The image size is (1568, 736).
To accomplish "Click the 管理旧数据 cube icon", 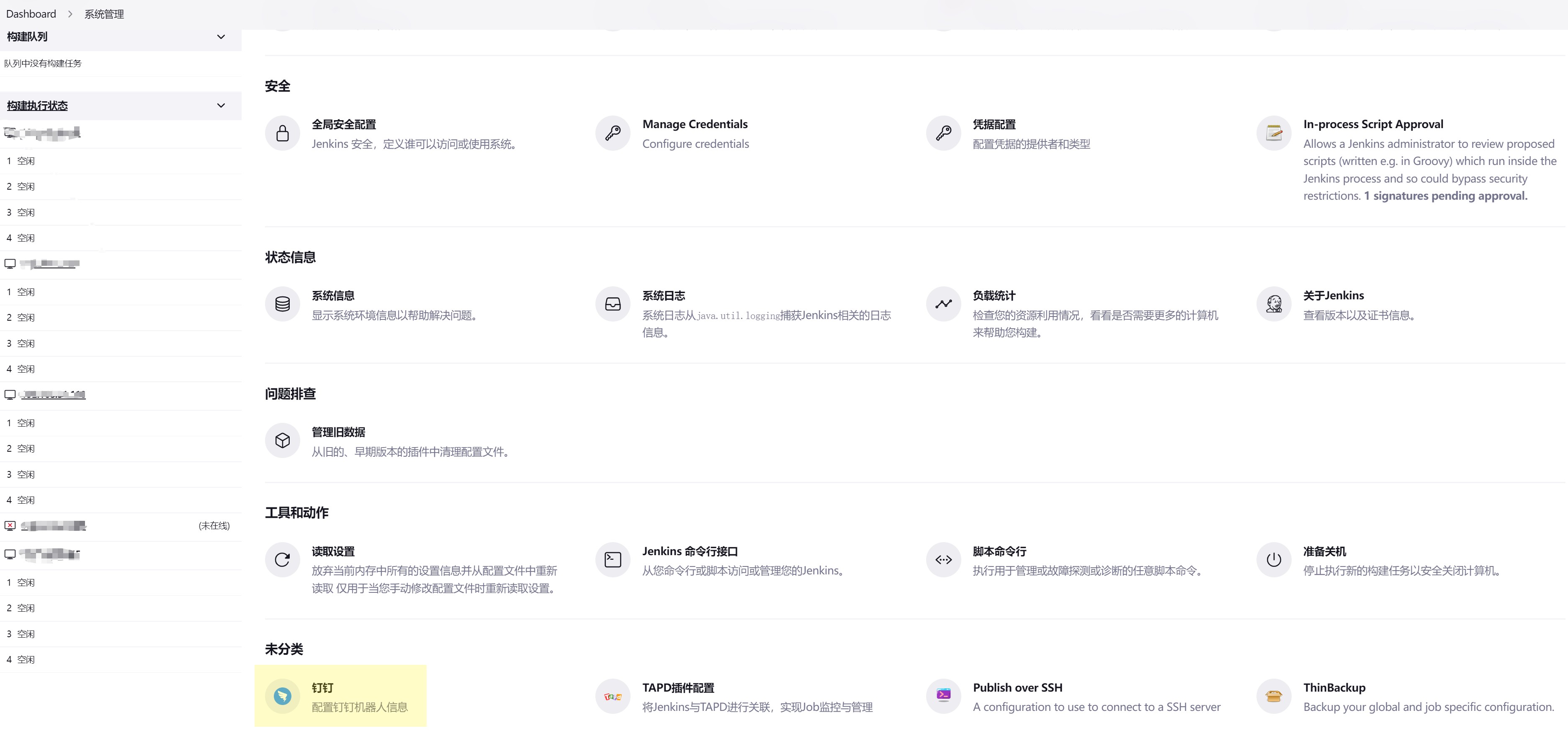I will [283, 440].
